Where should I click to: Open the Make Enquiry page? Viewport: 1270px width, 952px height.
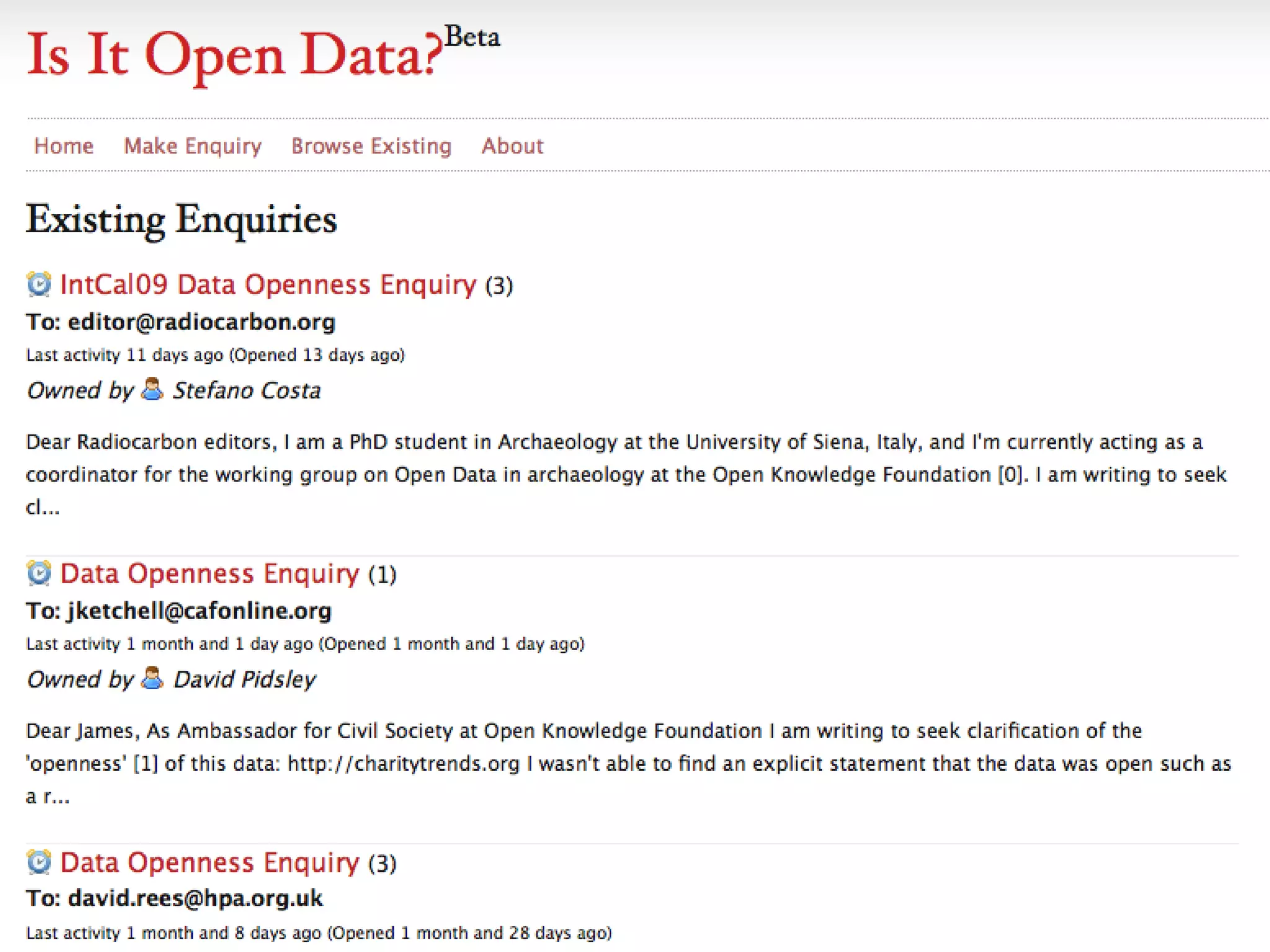192,146
